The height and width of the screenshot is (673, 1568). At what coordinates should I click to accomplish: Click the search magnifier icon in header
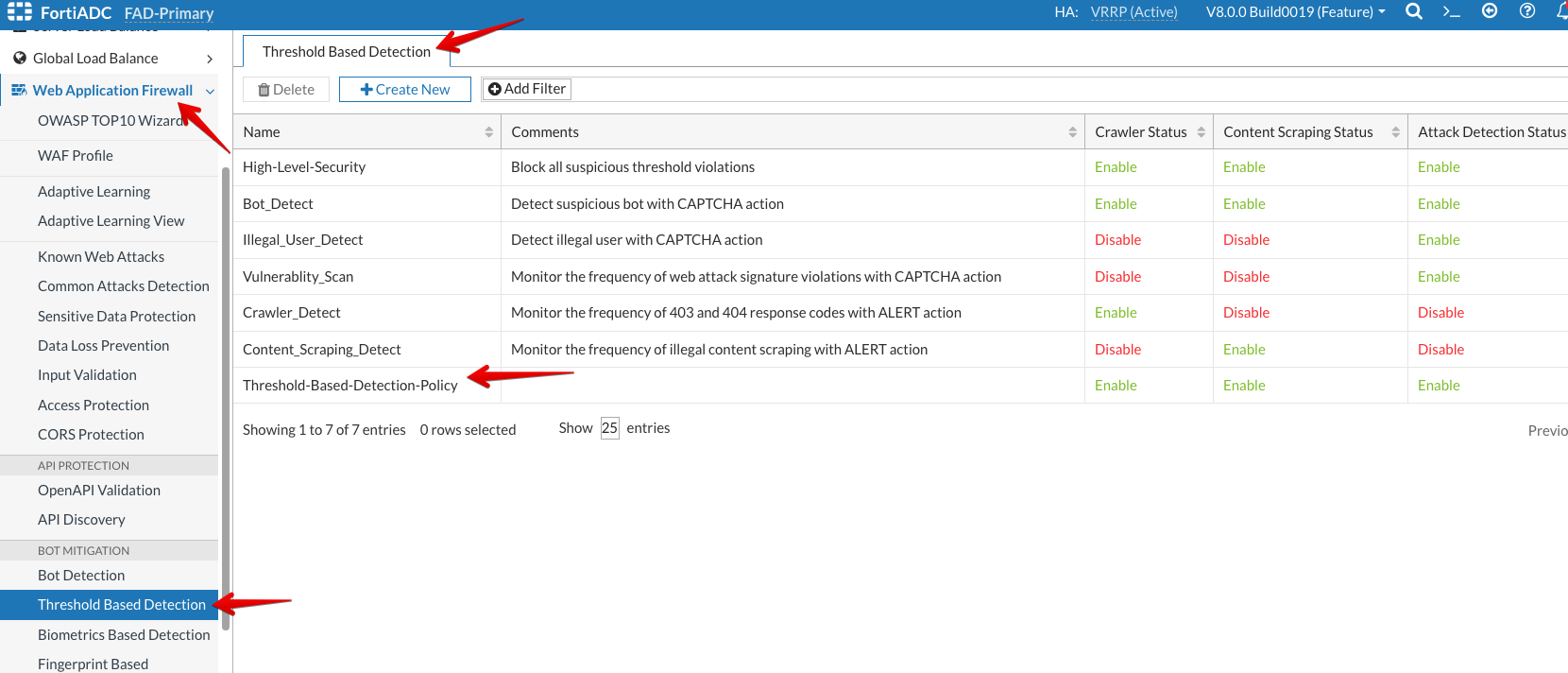click(x=1414, y=11)
